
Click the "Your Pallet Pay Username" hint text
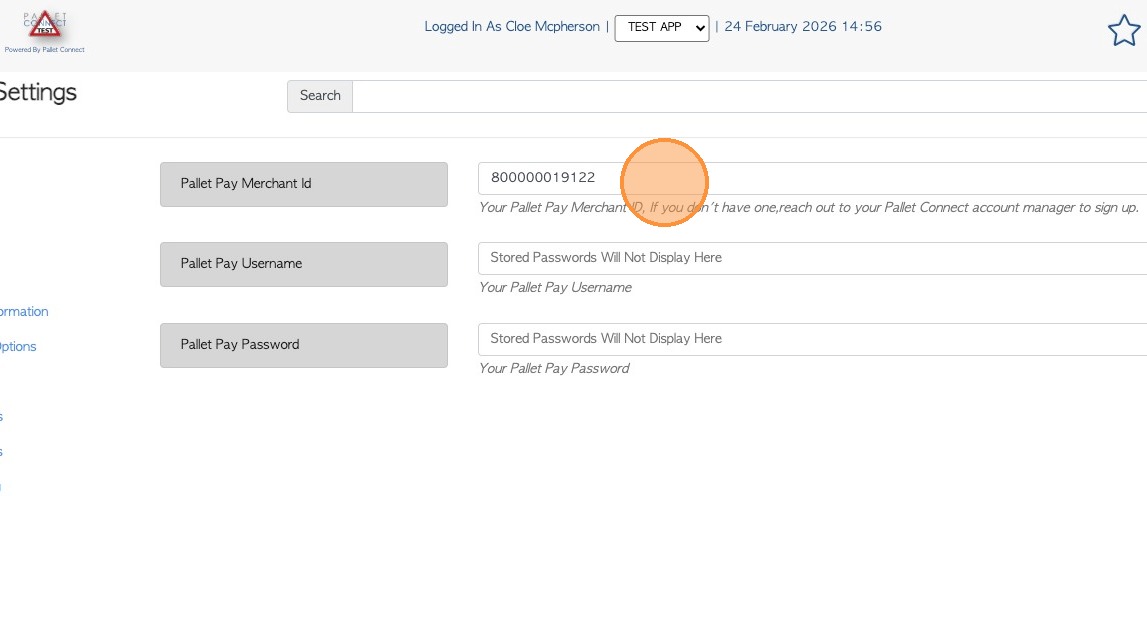[x=555, y=288]
